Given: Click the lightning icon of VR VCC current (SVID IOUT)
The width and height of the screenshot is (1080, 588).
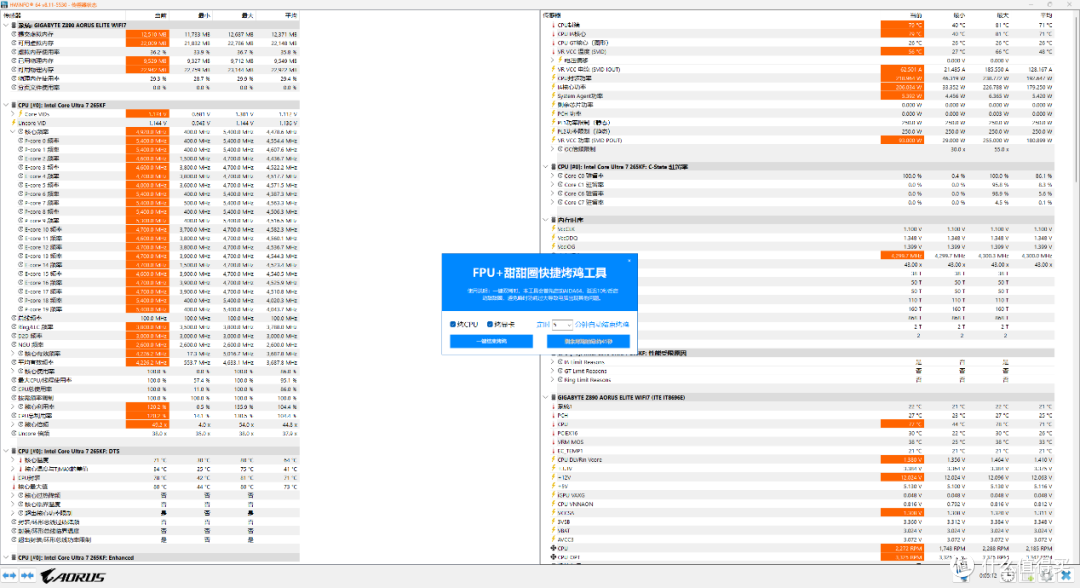Looking at the screenshot, I should 554,70.
